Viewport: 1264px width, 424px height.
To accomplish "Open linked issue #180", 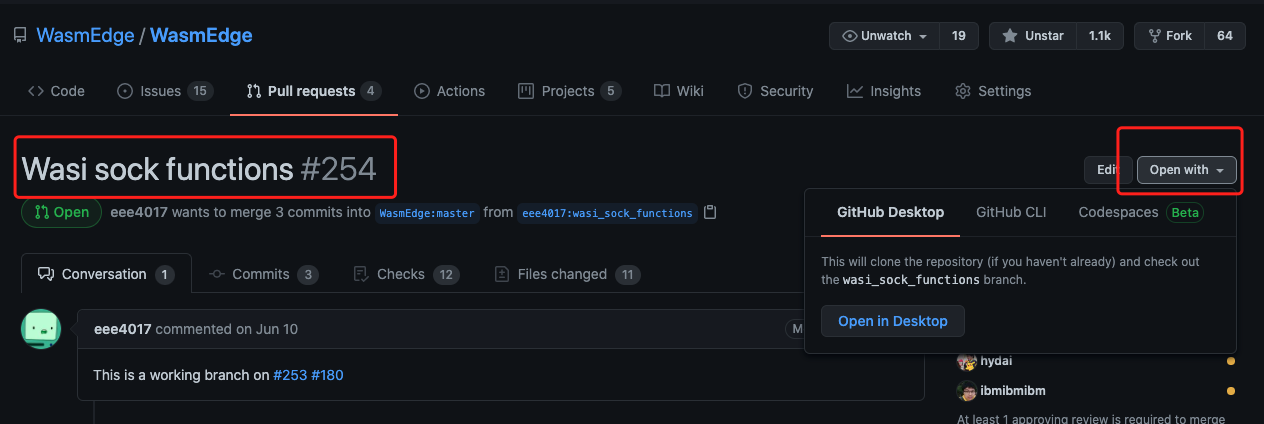I will click(x=328, y=375).
